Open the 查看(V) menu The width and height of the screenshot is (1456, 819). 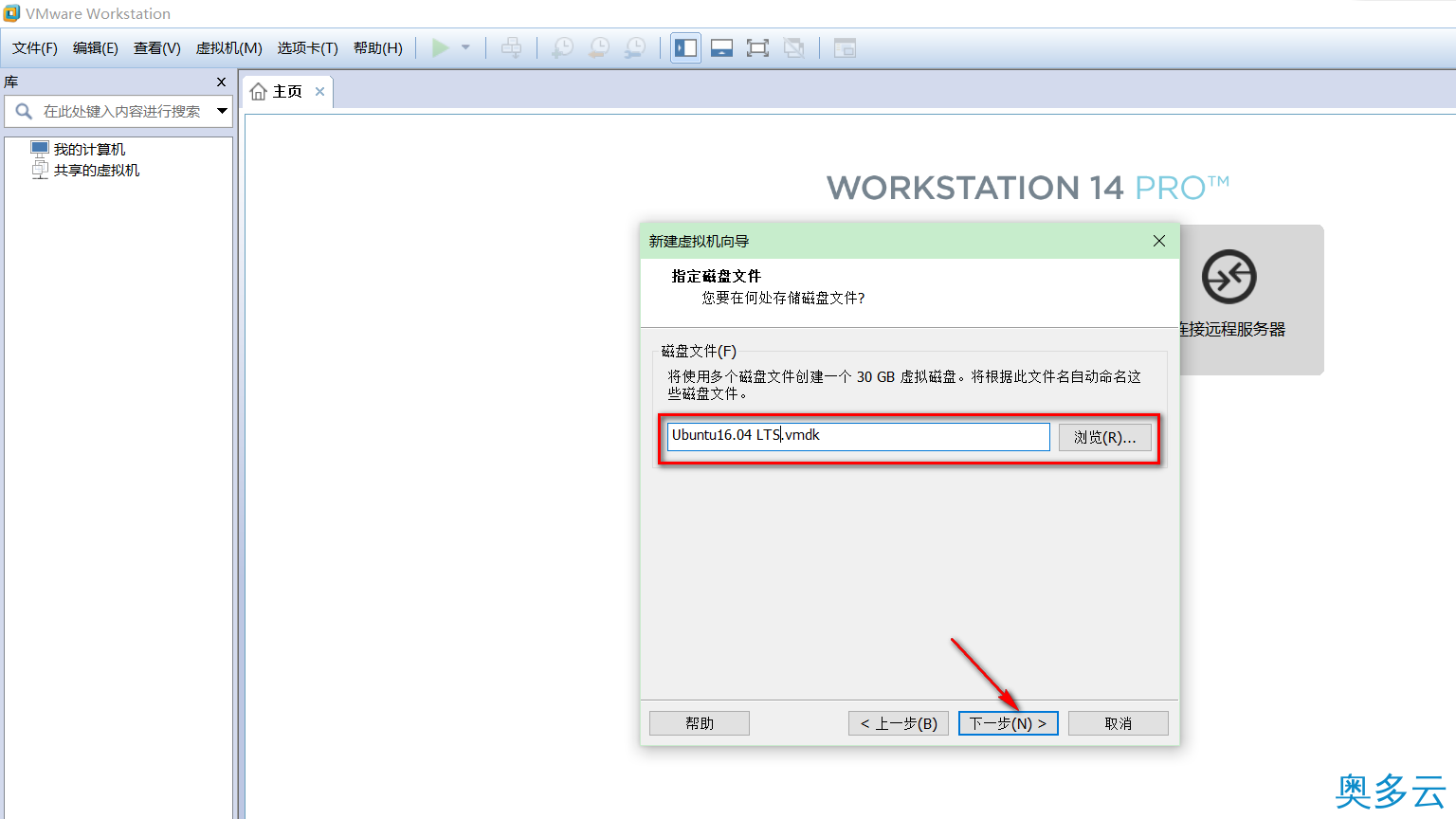(x=157, y=48)
